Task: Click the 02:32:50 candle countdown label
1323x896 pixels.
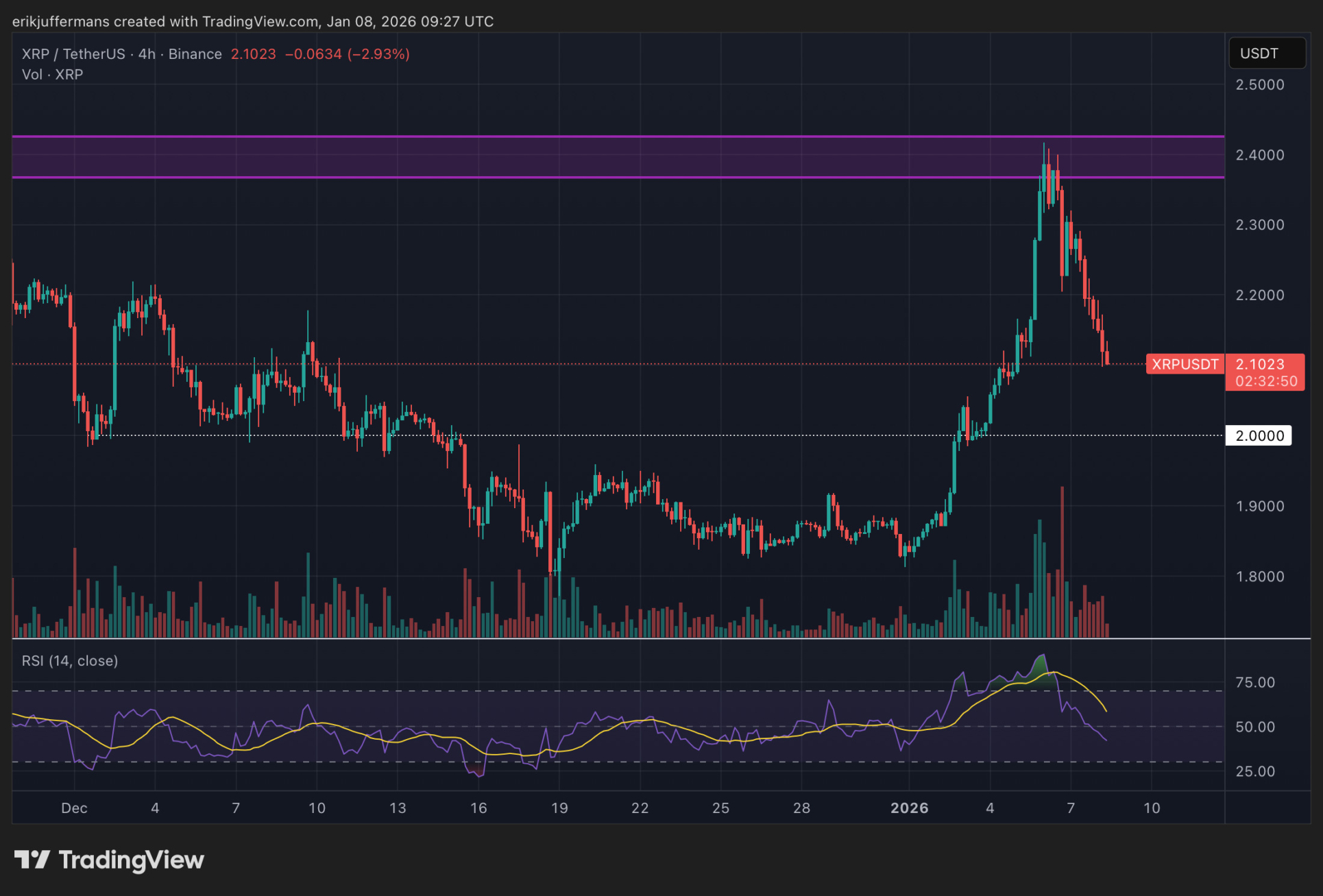Action: (1265, 382)
